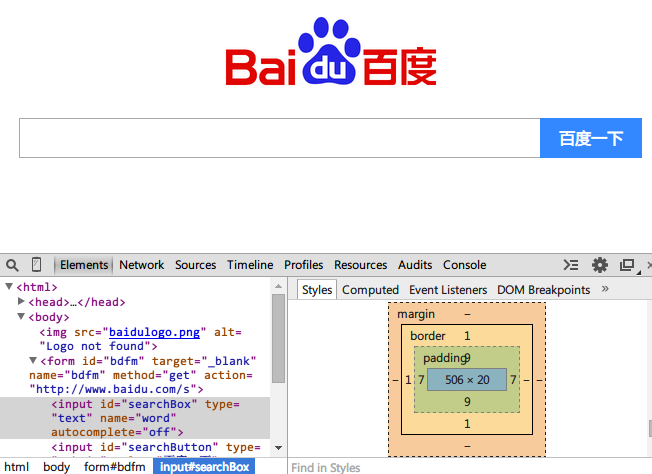652x474 pixels.
Task: Click the Baidu logo image
Action: [331, 51]
